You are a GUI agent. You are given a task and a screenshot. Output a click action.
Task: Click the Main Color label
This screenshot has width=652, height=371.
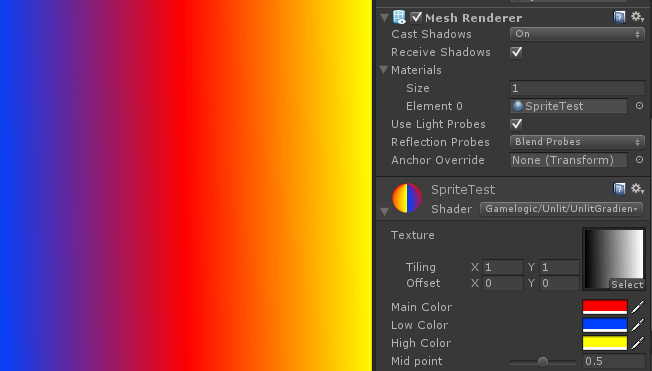(421, 307)
